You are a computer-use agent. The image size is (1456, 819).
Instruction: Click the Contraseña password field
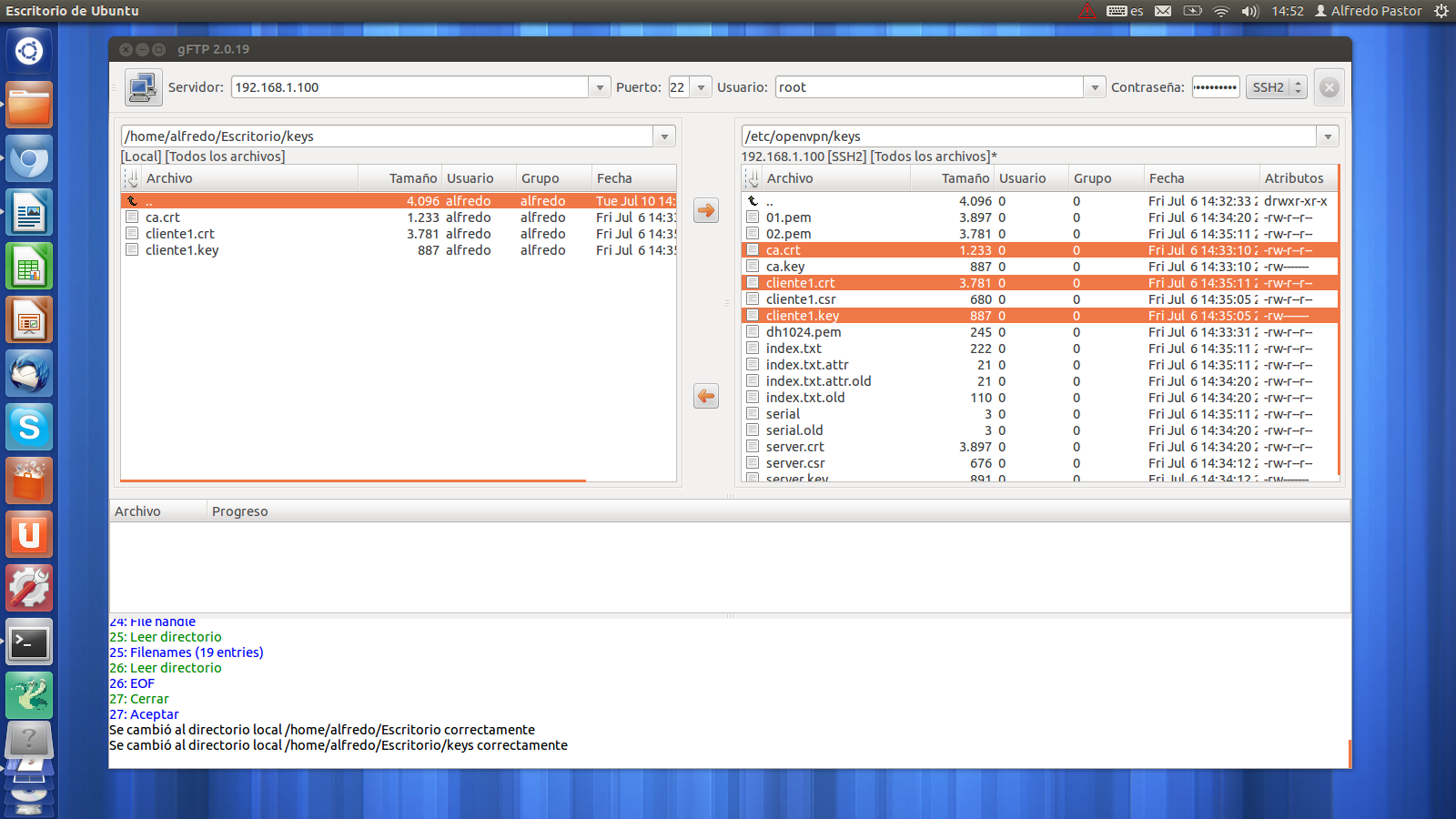(x=1215, y=87)
